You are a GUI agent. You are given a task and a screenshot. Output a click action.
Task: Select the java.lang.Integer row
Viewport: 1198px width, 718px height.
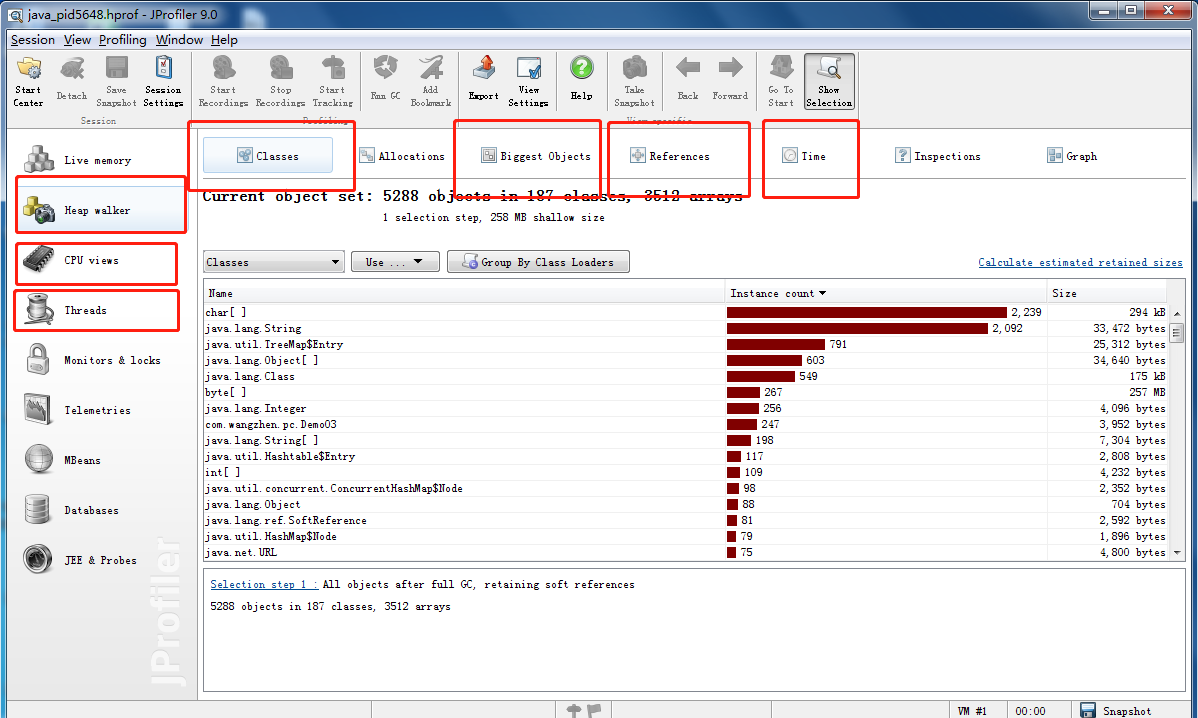click(x=686, y=409)
